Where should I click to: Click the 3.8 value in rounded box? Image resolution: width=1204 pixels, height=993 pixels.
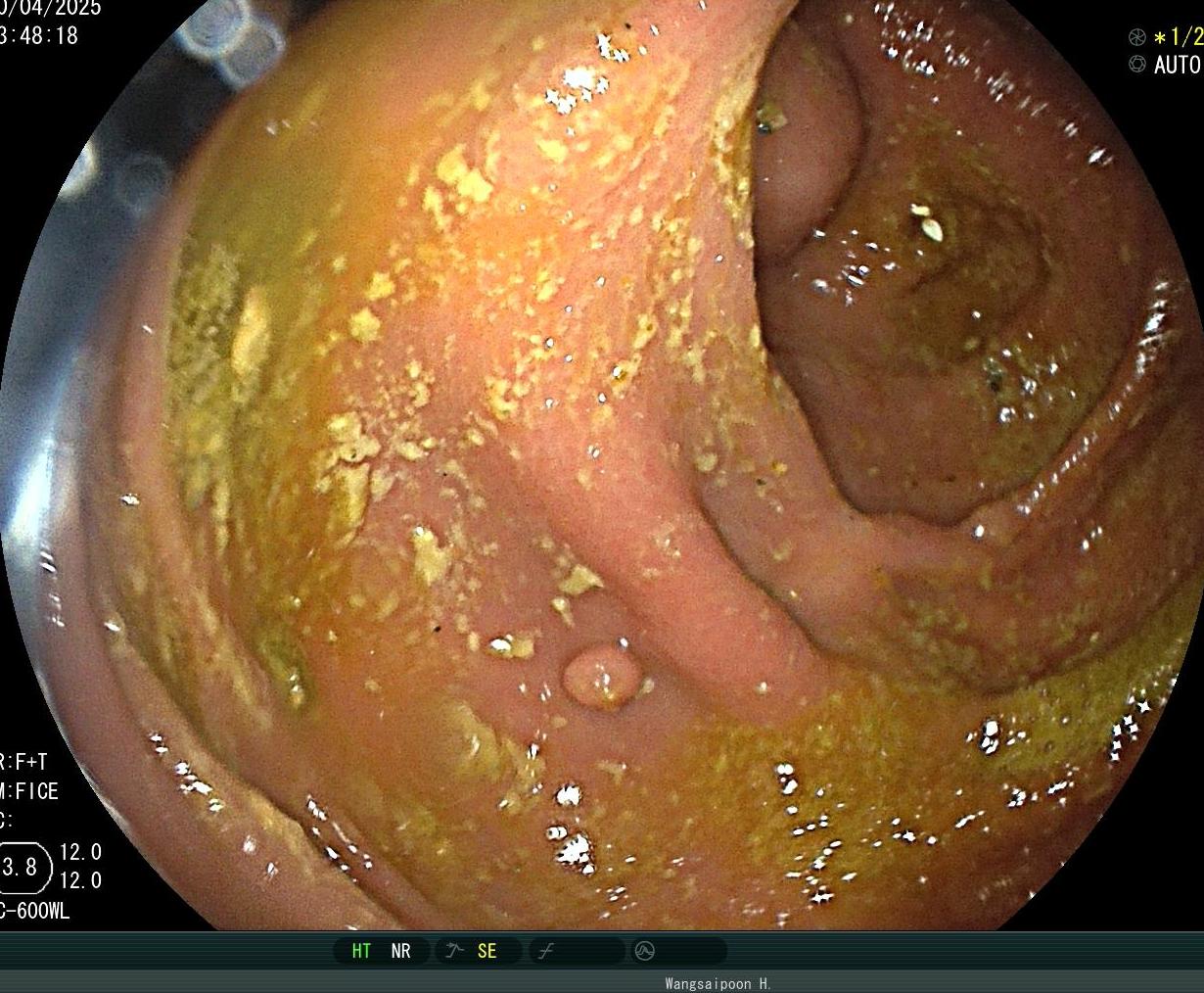[21, 867]
